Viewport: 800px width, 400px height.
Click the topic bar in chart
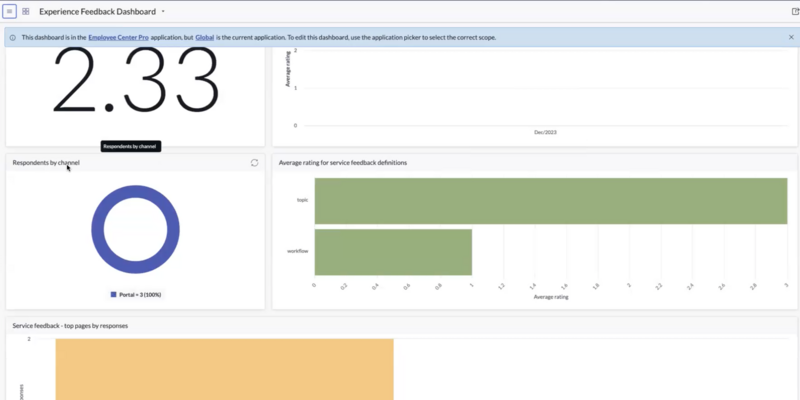point(551,201)
